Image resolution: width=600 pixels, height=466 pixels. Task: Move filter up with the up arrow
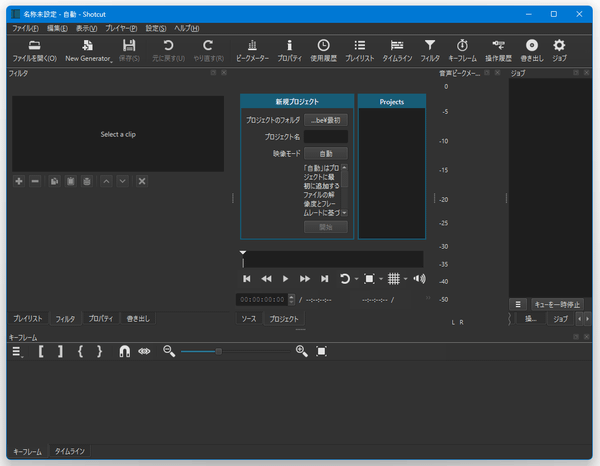point(106,181)
